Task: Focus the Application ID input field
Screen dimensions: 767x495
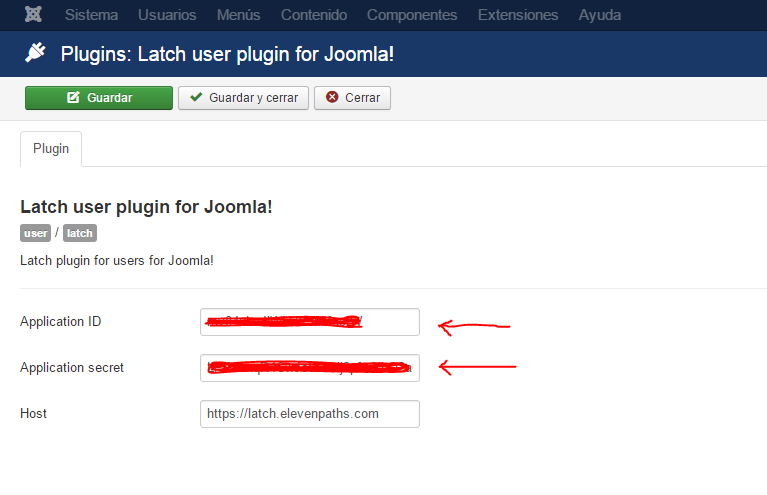Action: 310,322
